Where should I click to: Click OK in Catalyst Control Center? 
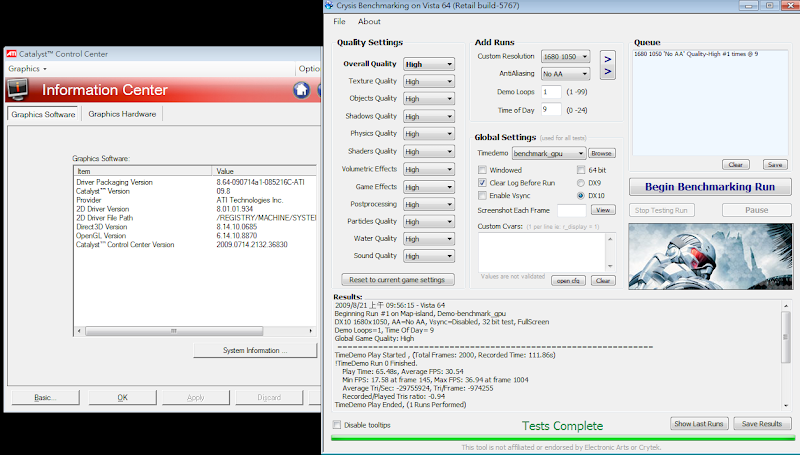click(122, 397)
